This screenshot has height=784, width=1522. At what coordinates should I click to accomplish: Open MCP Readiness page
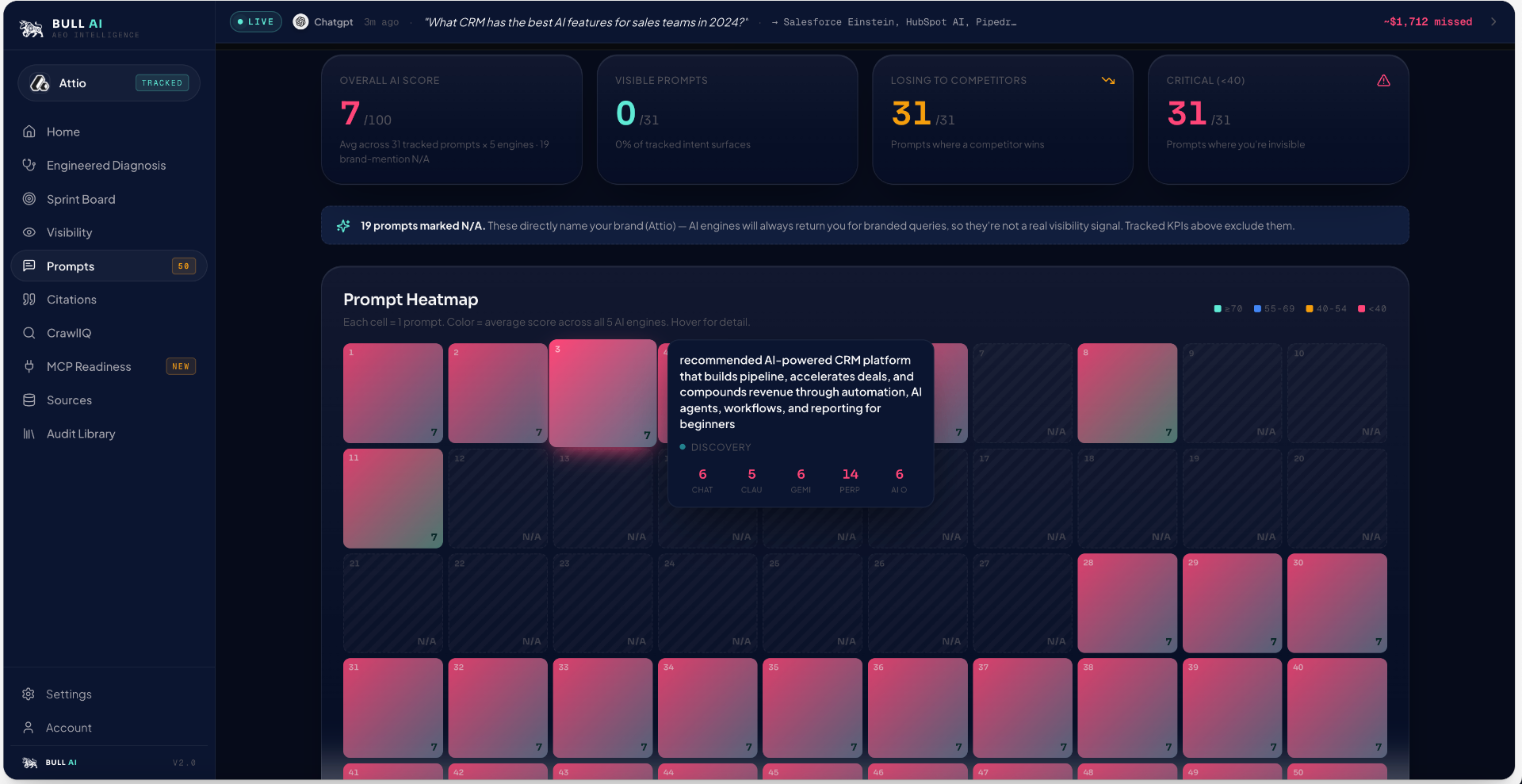(x=109, y=366)
